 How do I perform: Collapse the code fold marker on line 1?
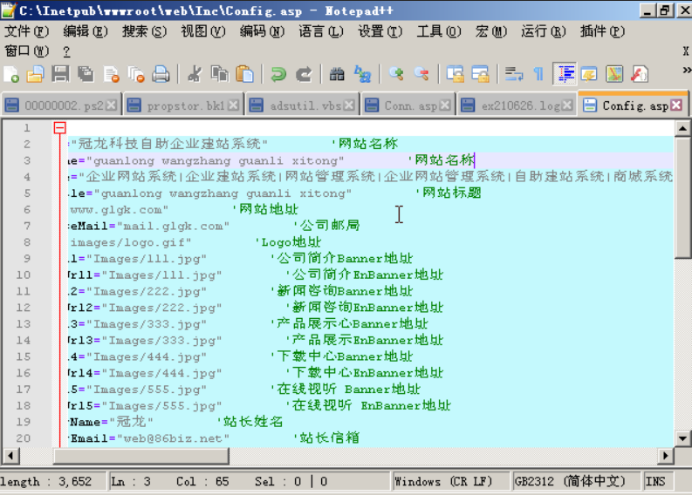(x=60, y=128)
